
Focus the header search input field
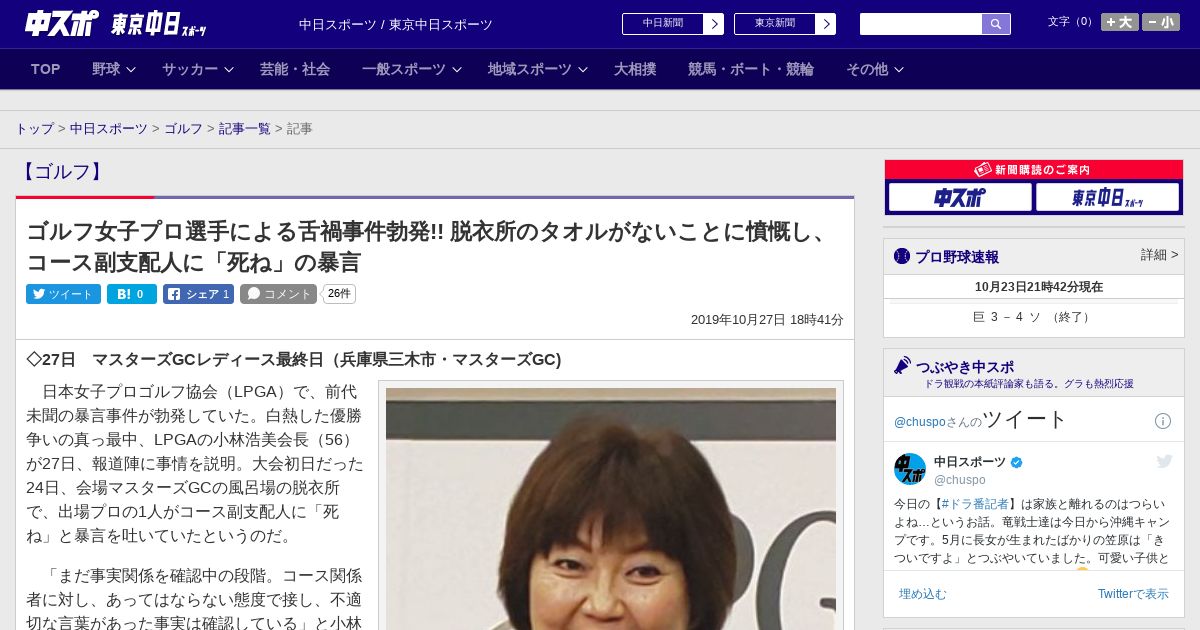[921, 24]
